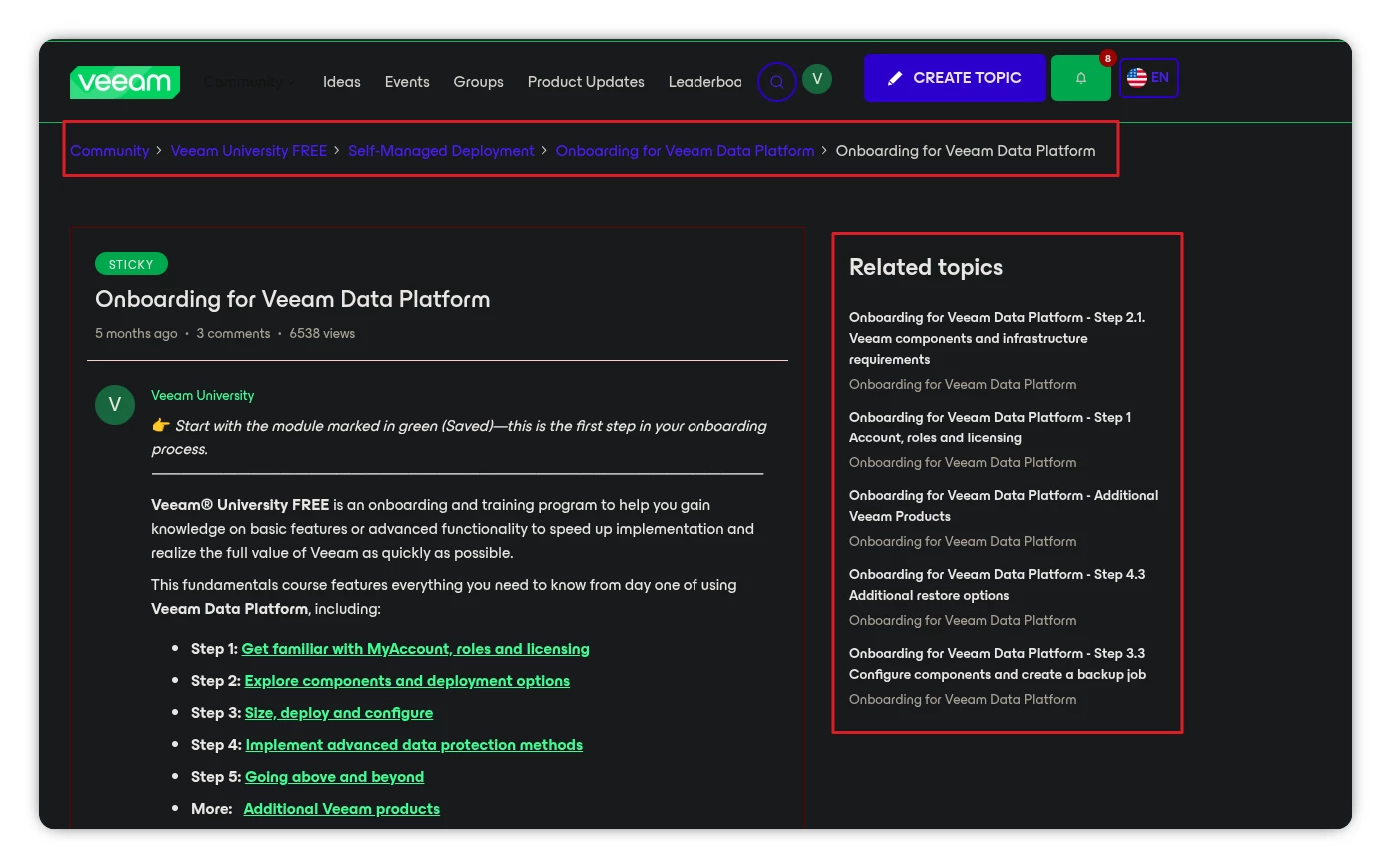
Task: Click the US flag icon
Action: [1137, 78]
